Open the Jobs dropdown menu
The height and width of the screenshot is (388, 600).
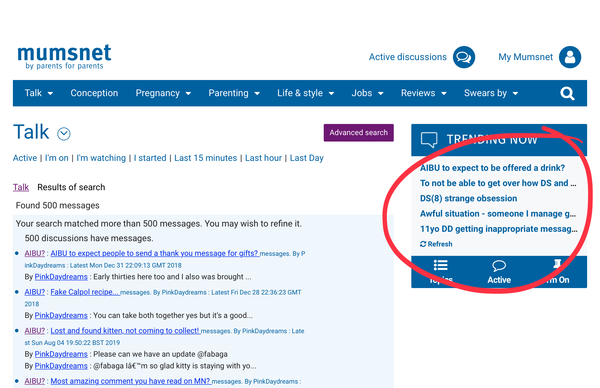[367, 93]
